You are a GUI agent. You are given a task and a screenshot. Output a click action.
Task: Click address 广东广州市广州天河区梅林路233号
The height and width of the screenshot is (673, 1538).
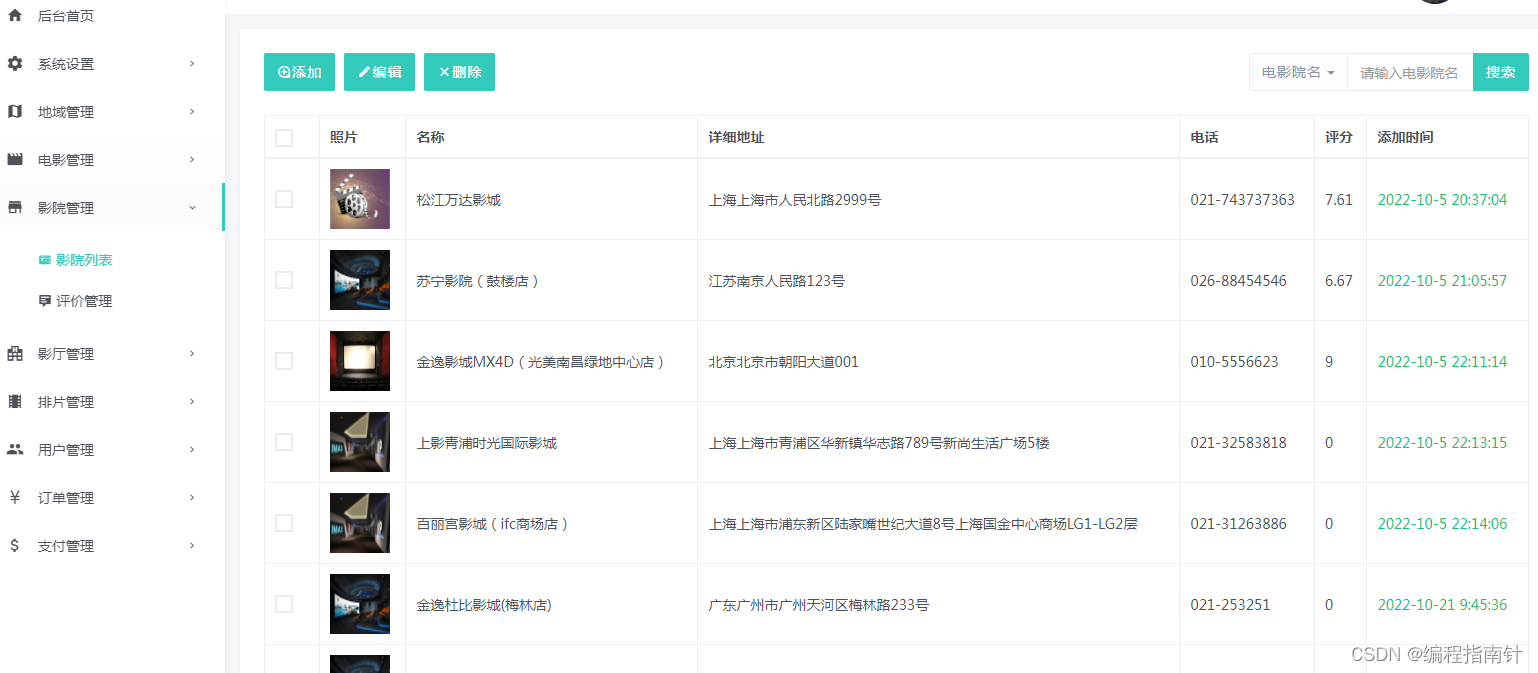click(819, 605)
